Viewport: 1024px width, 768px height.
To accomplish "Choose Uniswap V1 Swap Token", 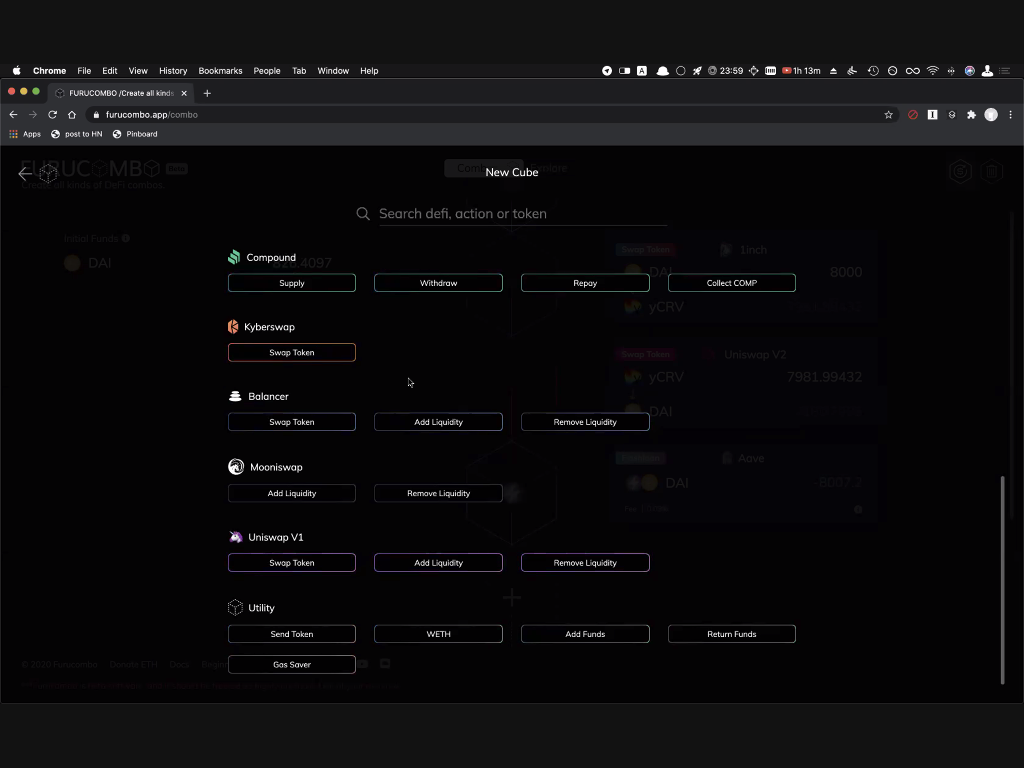I will pyautogui.click(x=292, y=563).
